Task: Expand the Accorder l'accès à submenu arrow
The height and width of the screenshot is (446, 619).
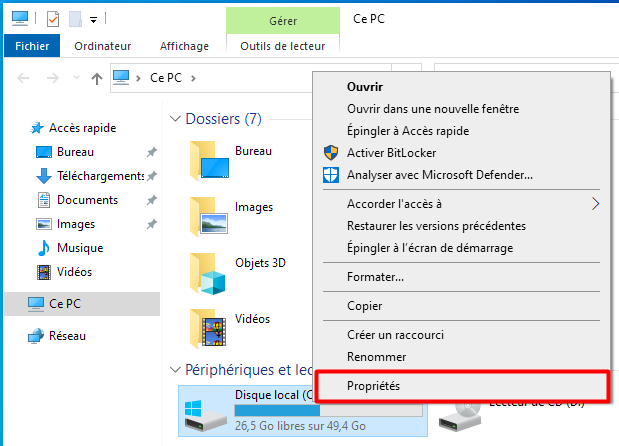Action: [595, 204]
